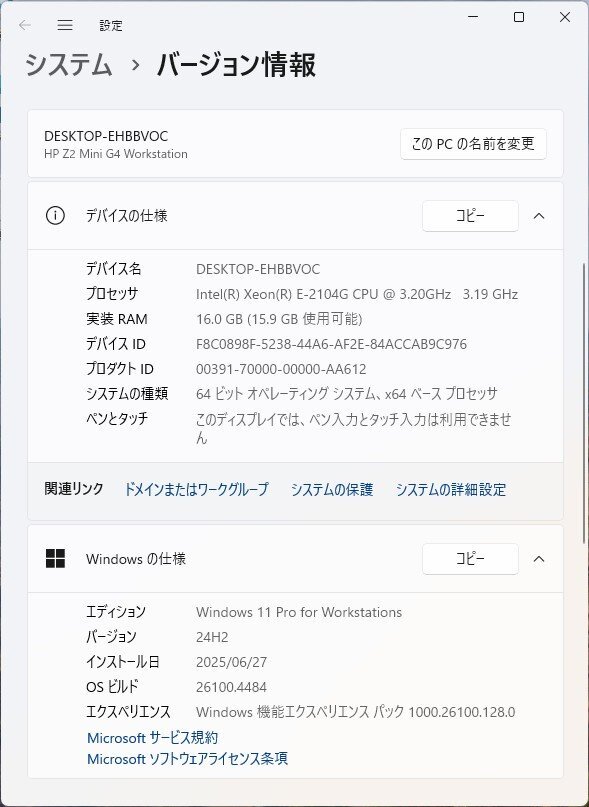Click the ペンとタッチ description text
The height and width of the screenshot is (807, 589).
pos(353,428)
